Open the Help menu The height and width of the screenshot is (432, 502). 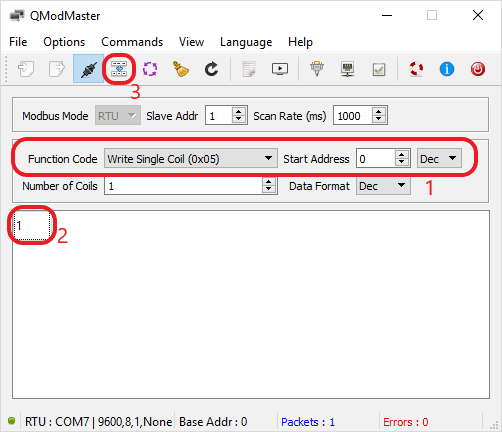(300, 42)
